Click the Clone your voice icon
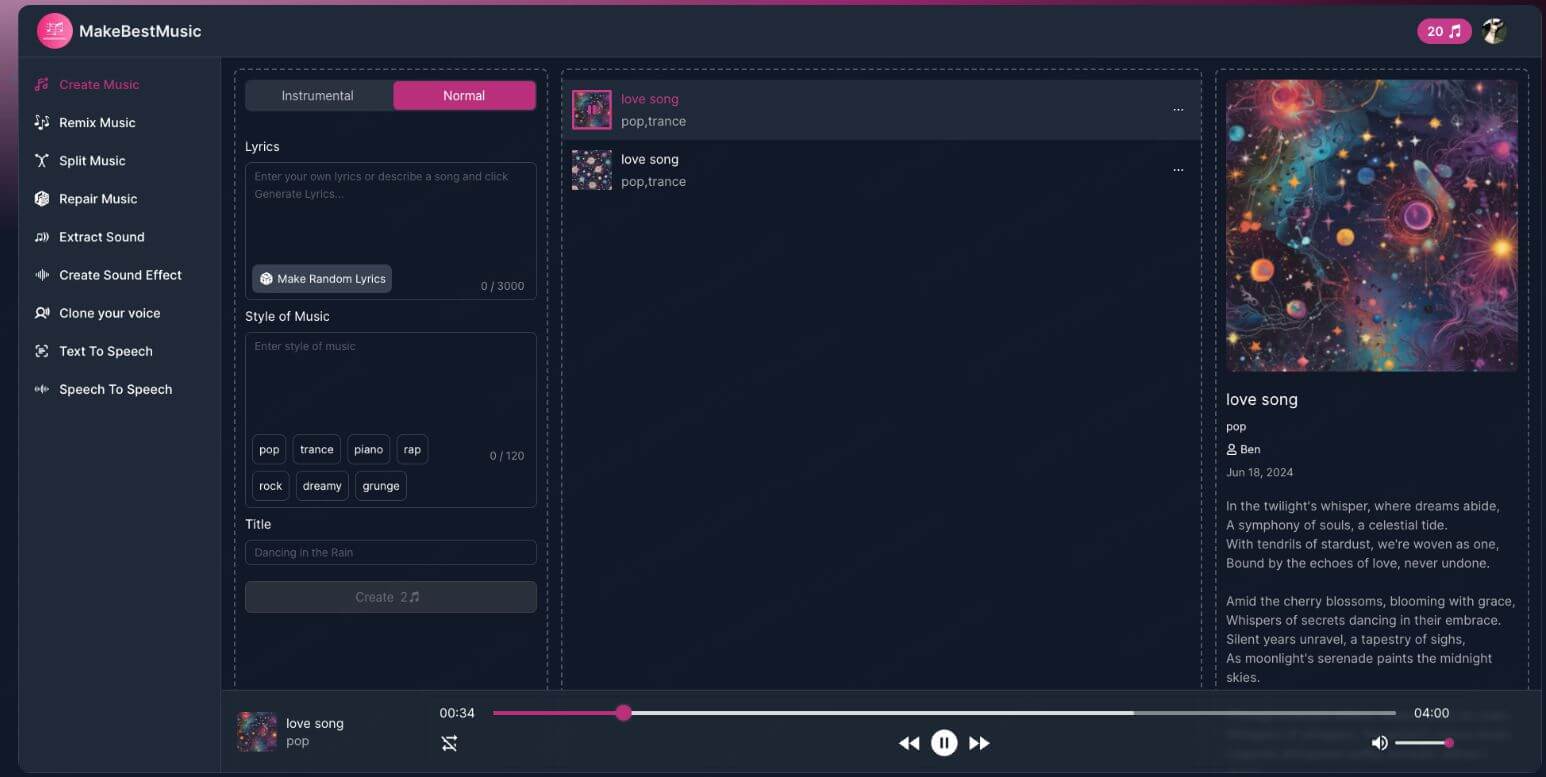Screen dimensions: 1546x777 (42, 313)
